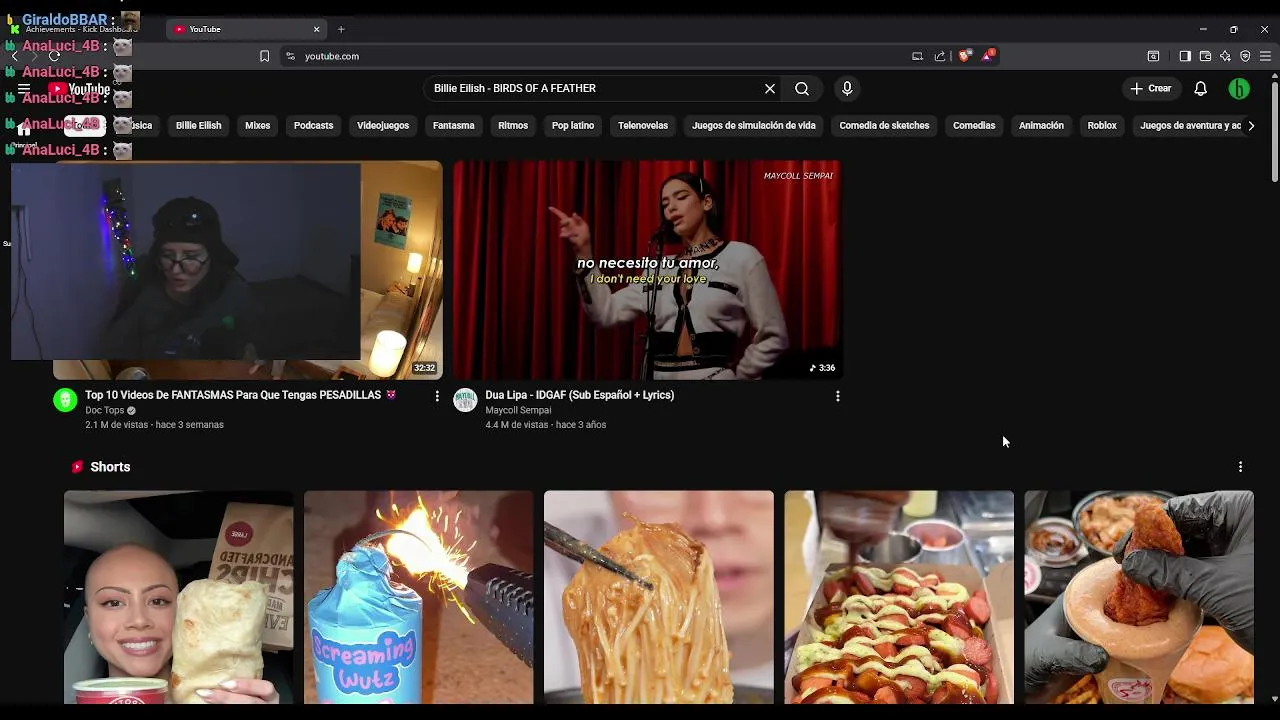Viewport: 1280px width, 720px height.
Task: Open the burrito Short thumbnail
Action: click(x=179, y=597)
